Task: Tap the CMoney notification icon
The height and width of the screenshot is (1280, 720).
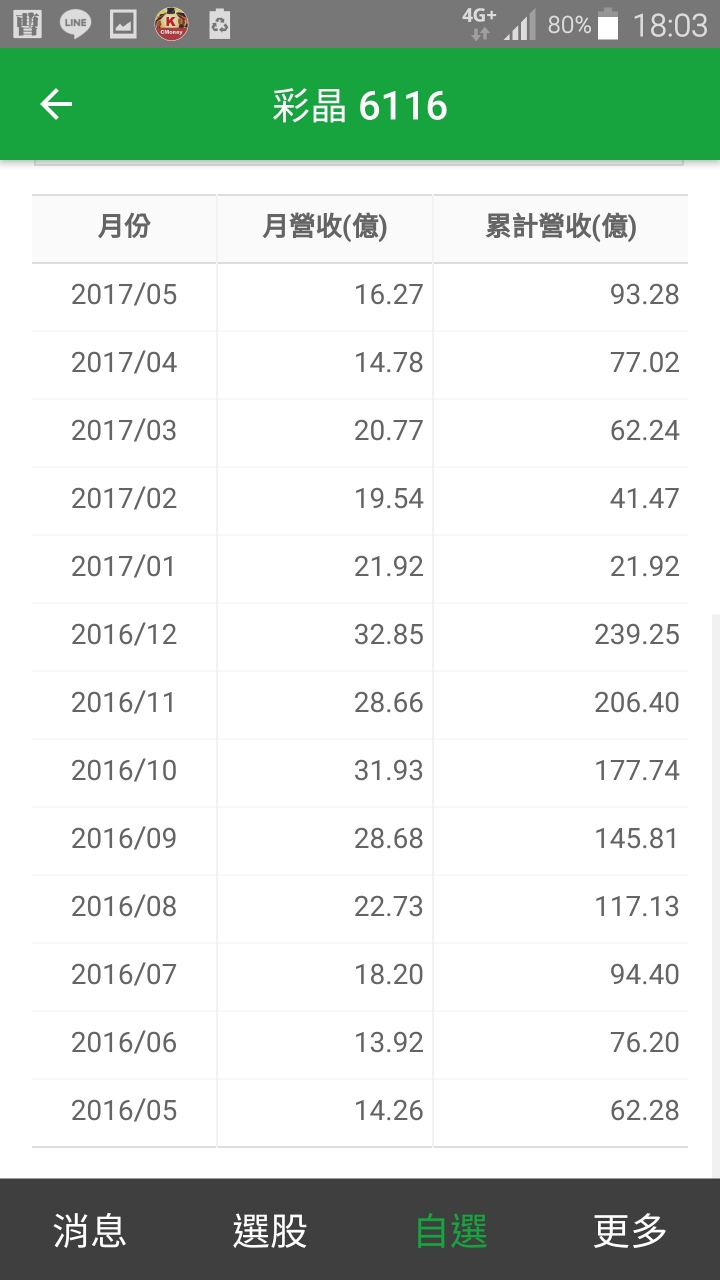Action: (x=172, y=24)
